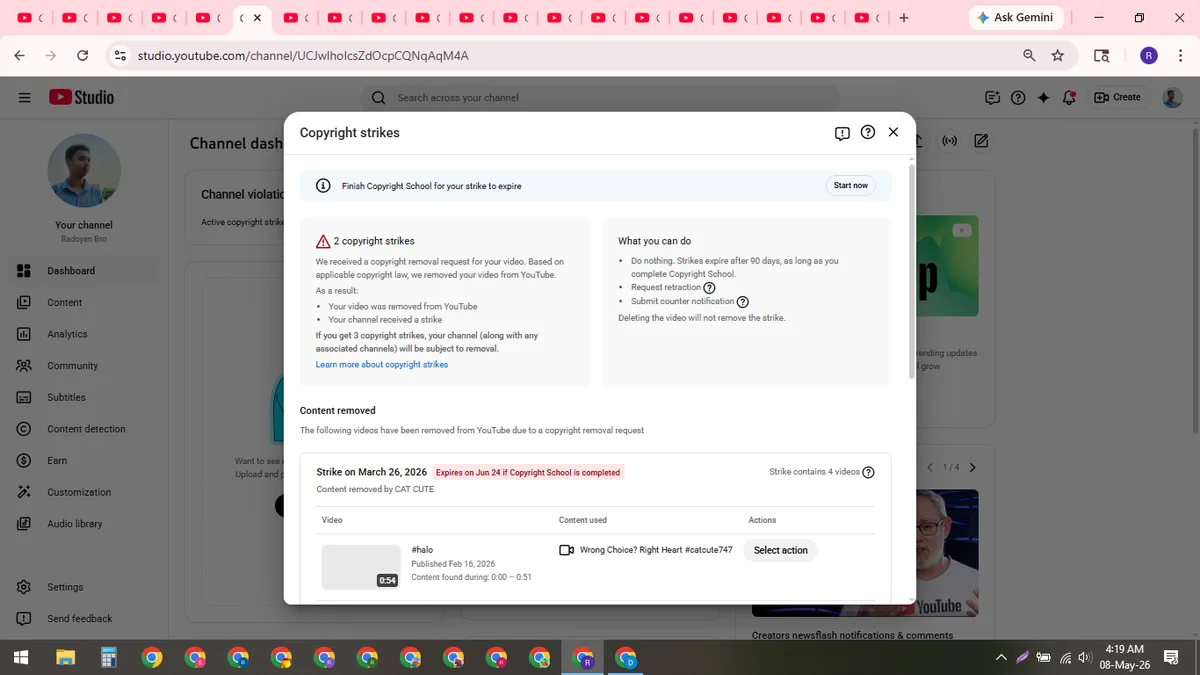Open the Windows Start menu

pos(21,657)
